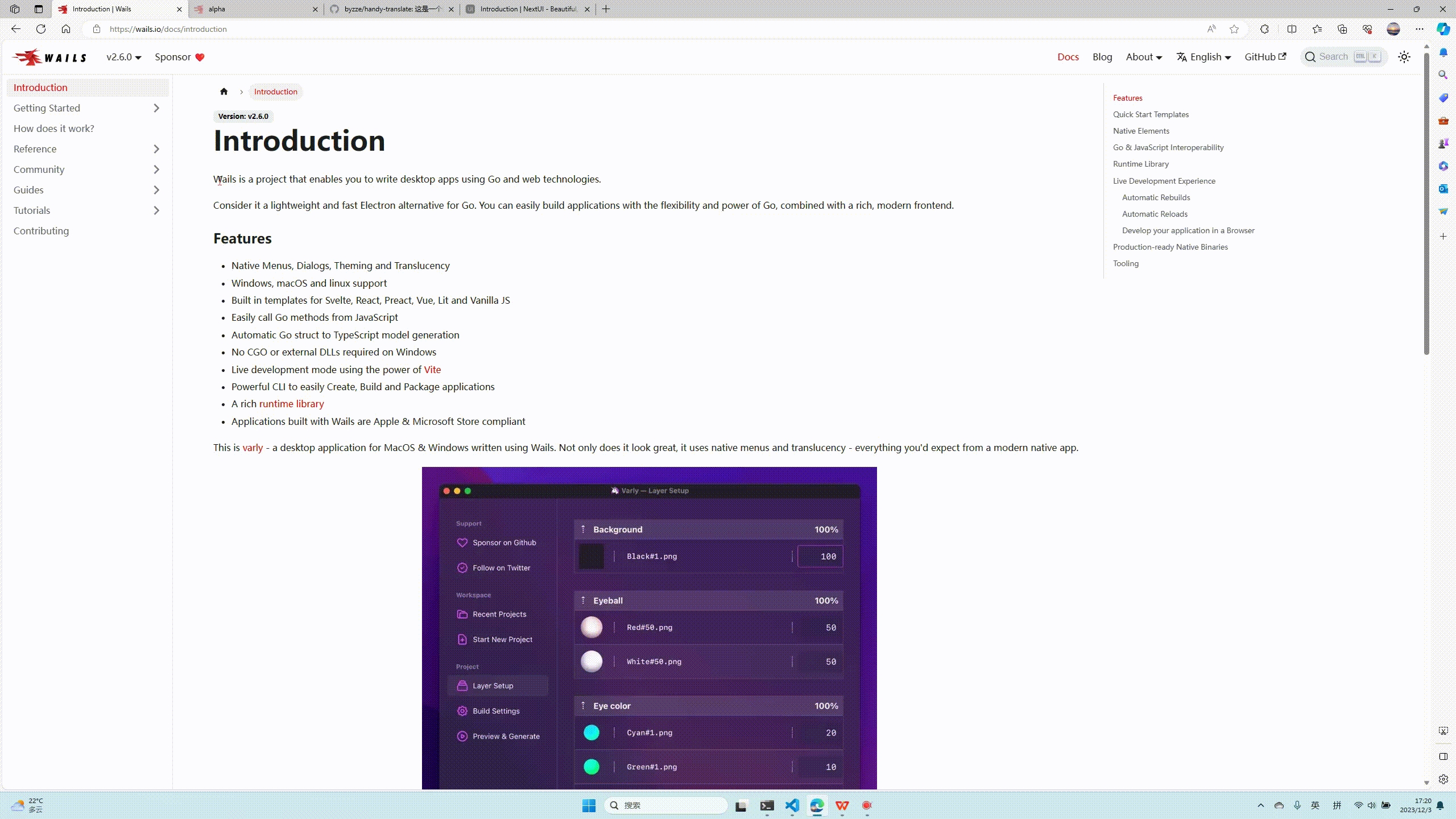Image resolution: width=1456 pixels, height=819 pixels.
Task: Open the split screen browser icon
Action: pyautogui.click(x=1292, y=29)
